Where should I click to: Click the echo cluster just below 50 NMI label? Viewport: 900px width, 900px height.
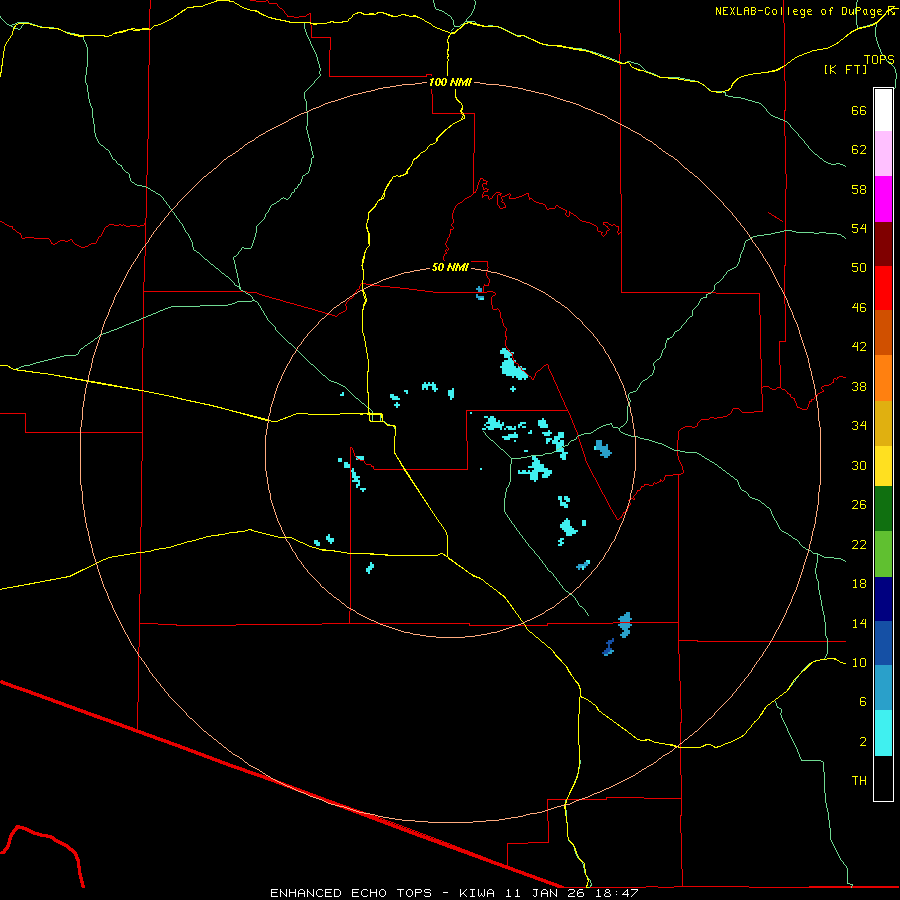[480, 293]
